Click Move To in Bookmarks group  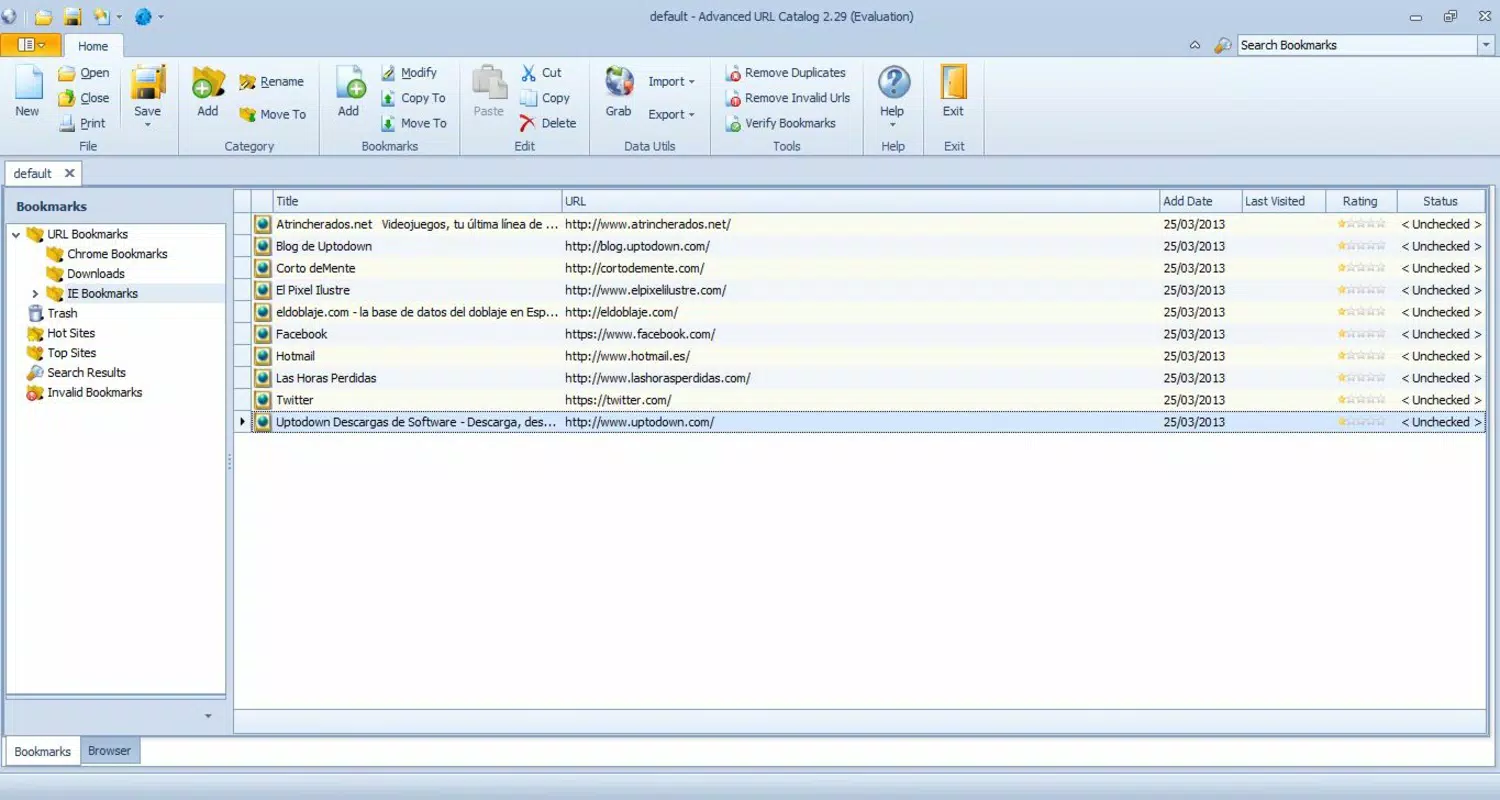[413, 123]
